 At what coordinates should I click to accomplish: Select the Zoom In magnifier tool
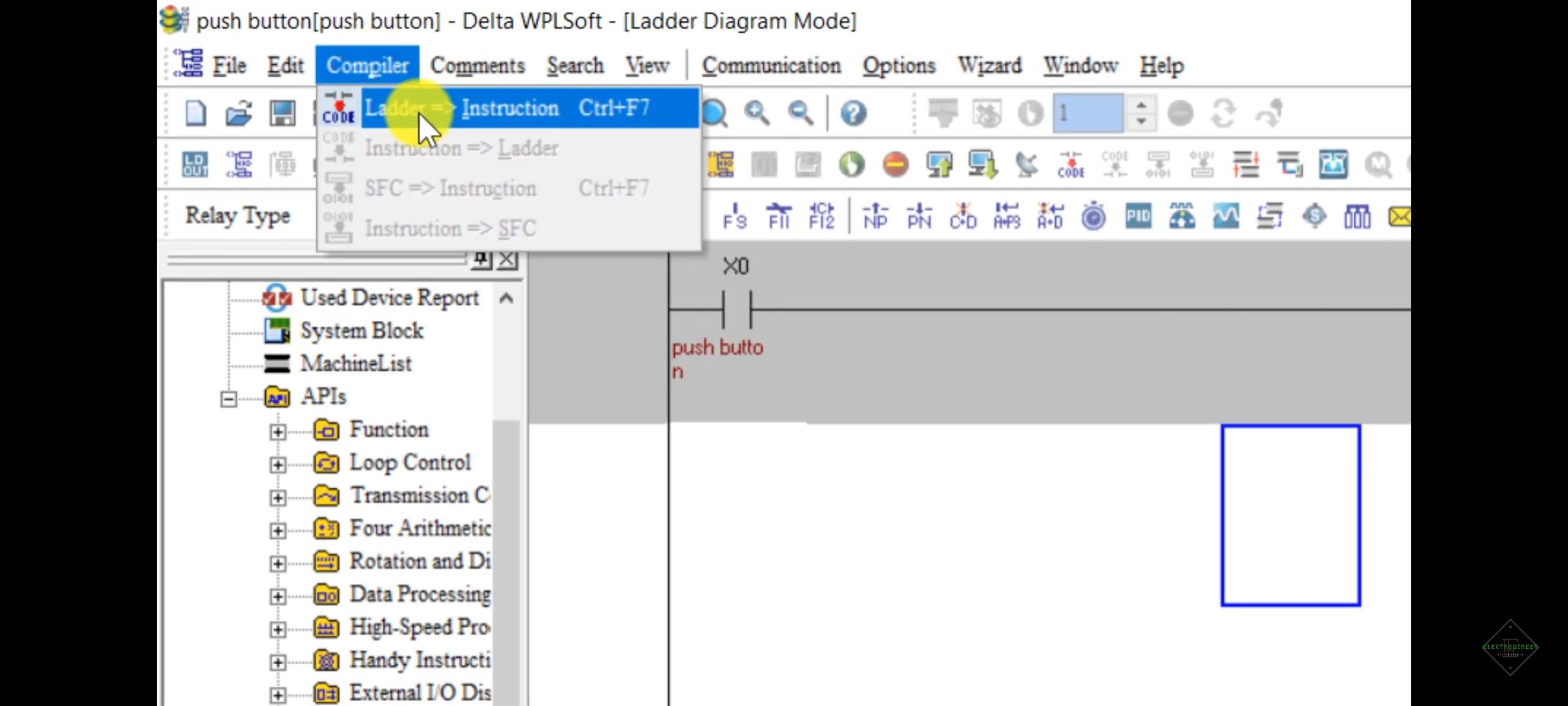[757, 112]
